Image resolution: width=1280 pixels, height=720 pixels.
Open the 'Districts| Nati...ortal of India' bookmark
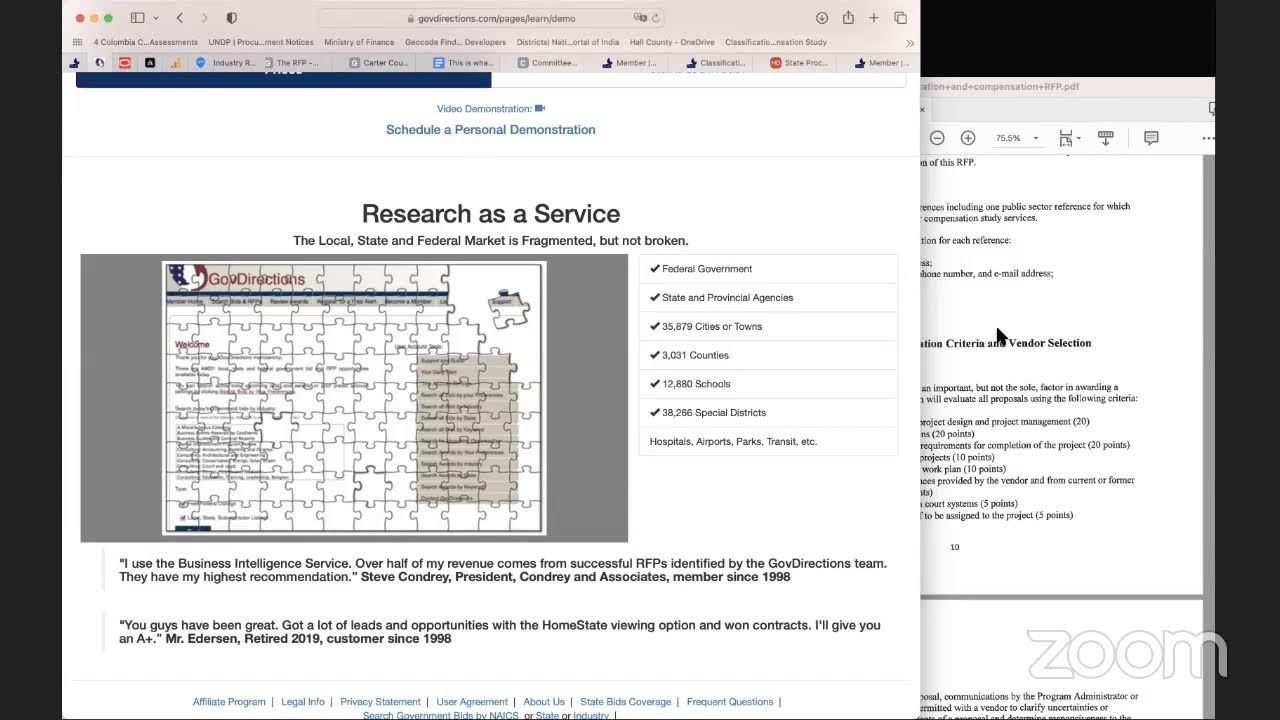(x=568, y=42)
